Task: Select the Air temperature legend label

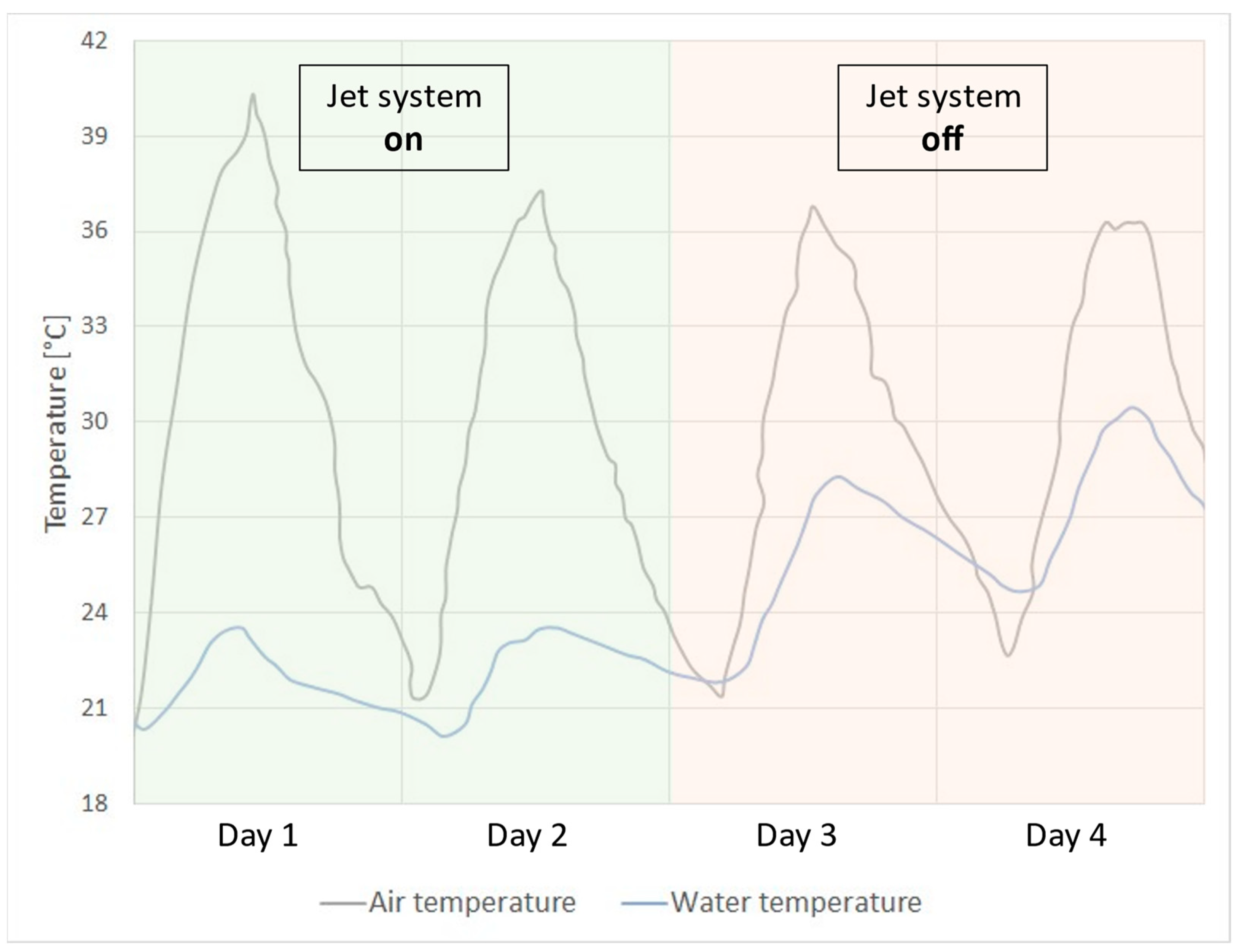Action: (x=472, y=902)
